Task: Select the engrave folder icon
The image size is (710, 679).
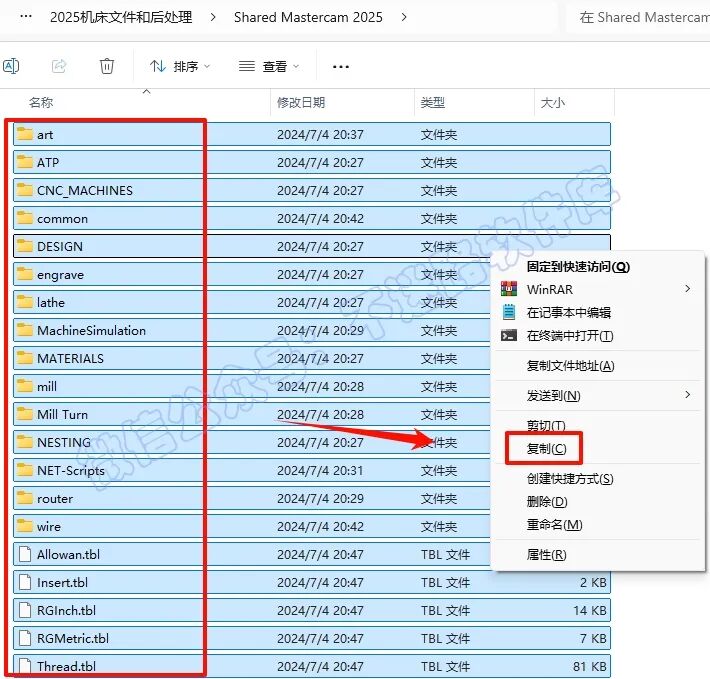Action: click(24, 274)
